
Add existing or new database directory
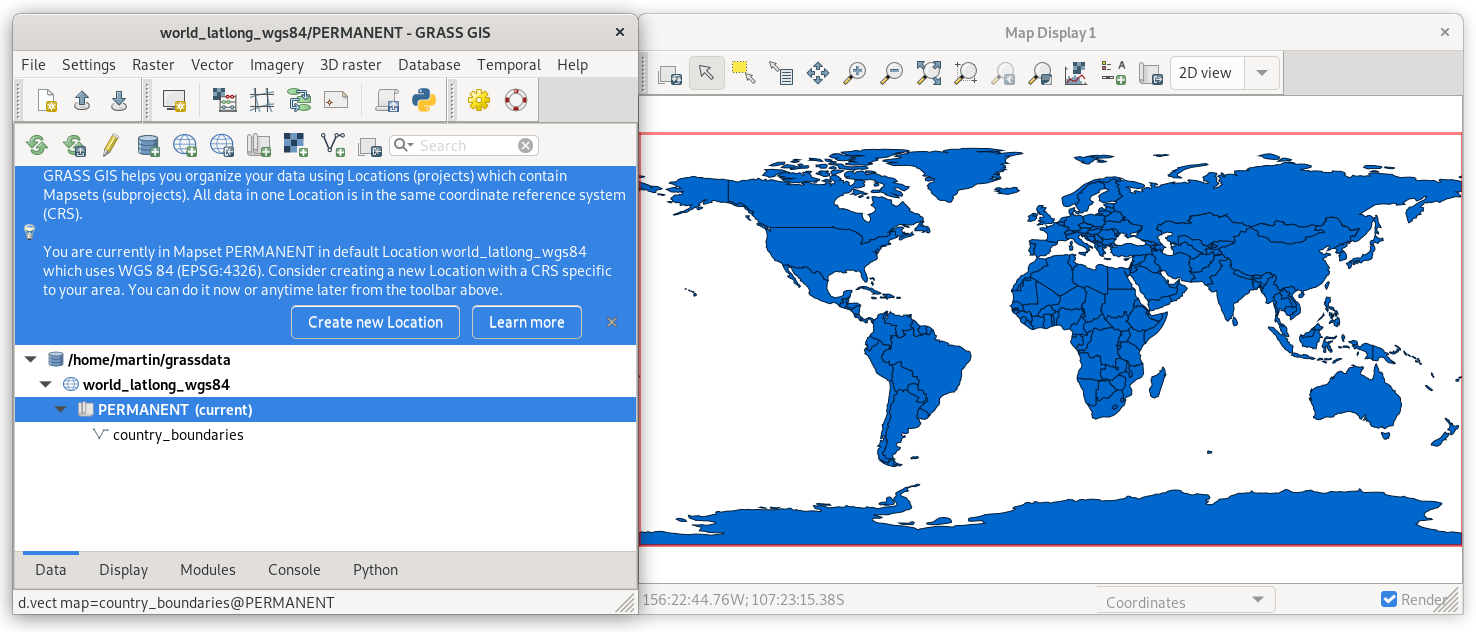click(148, 146)
